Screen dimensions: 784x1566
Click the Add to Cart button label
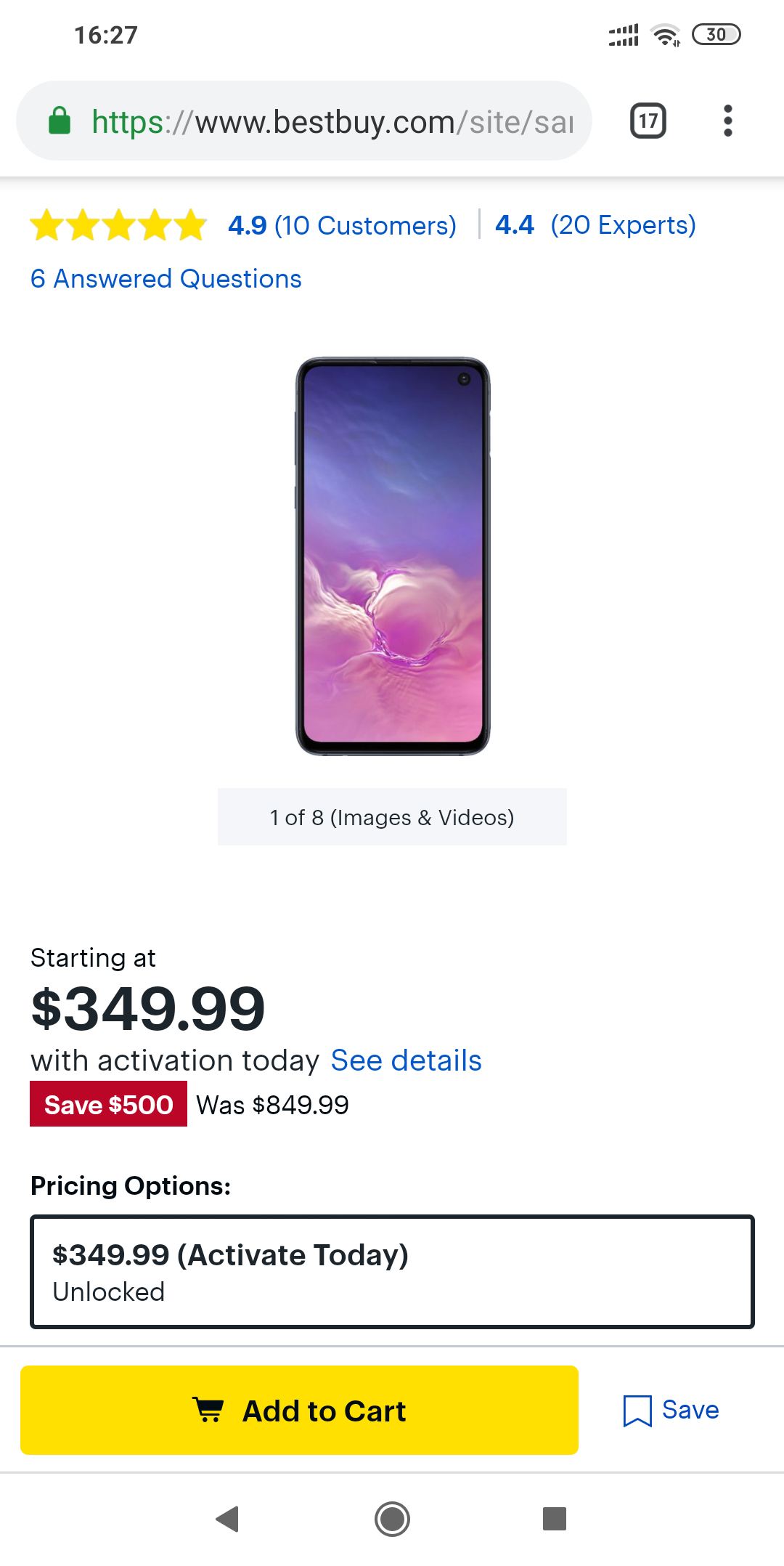coord(324,1411)
